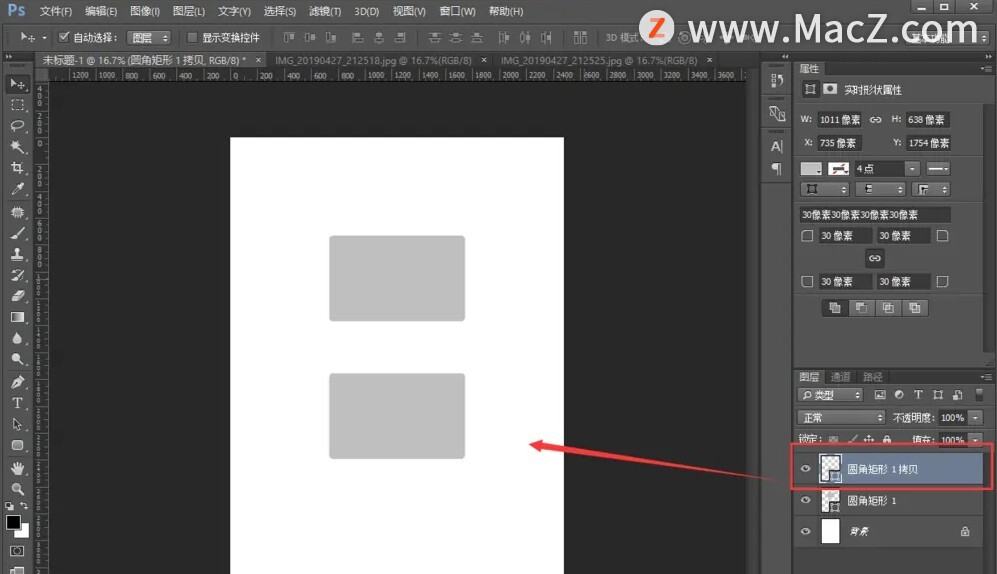Screen dimensions: 997x574
Task: Open the stroke width 4点 dropdown
Action: [x=912, y=169]
